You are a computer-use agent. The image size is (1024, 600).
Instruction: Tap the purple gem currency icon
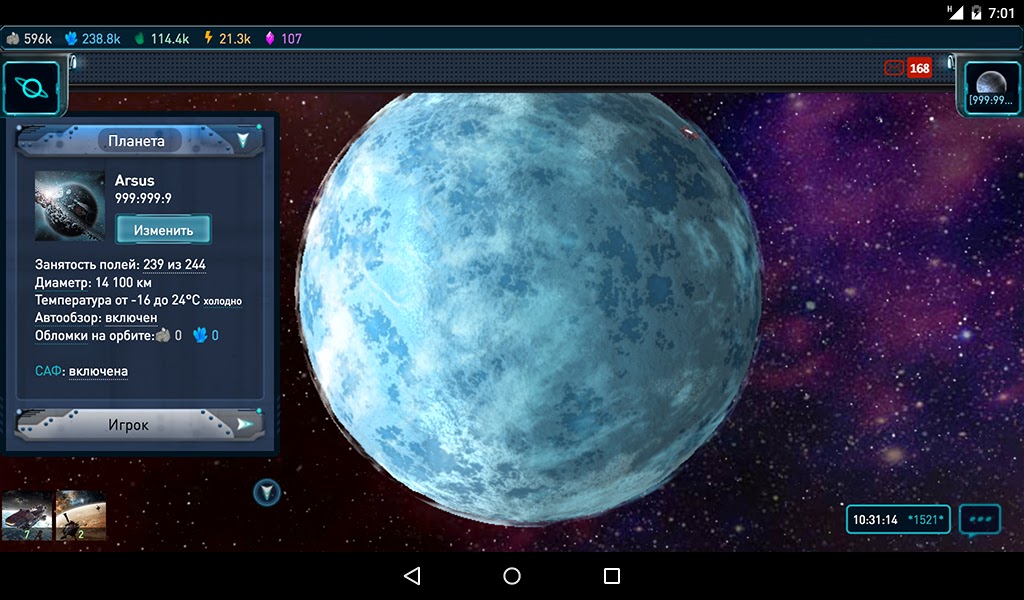270,39
